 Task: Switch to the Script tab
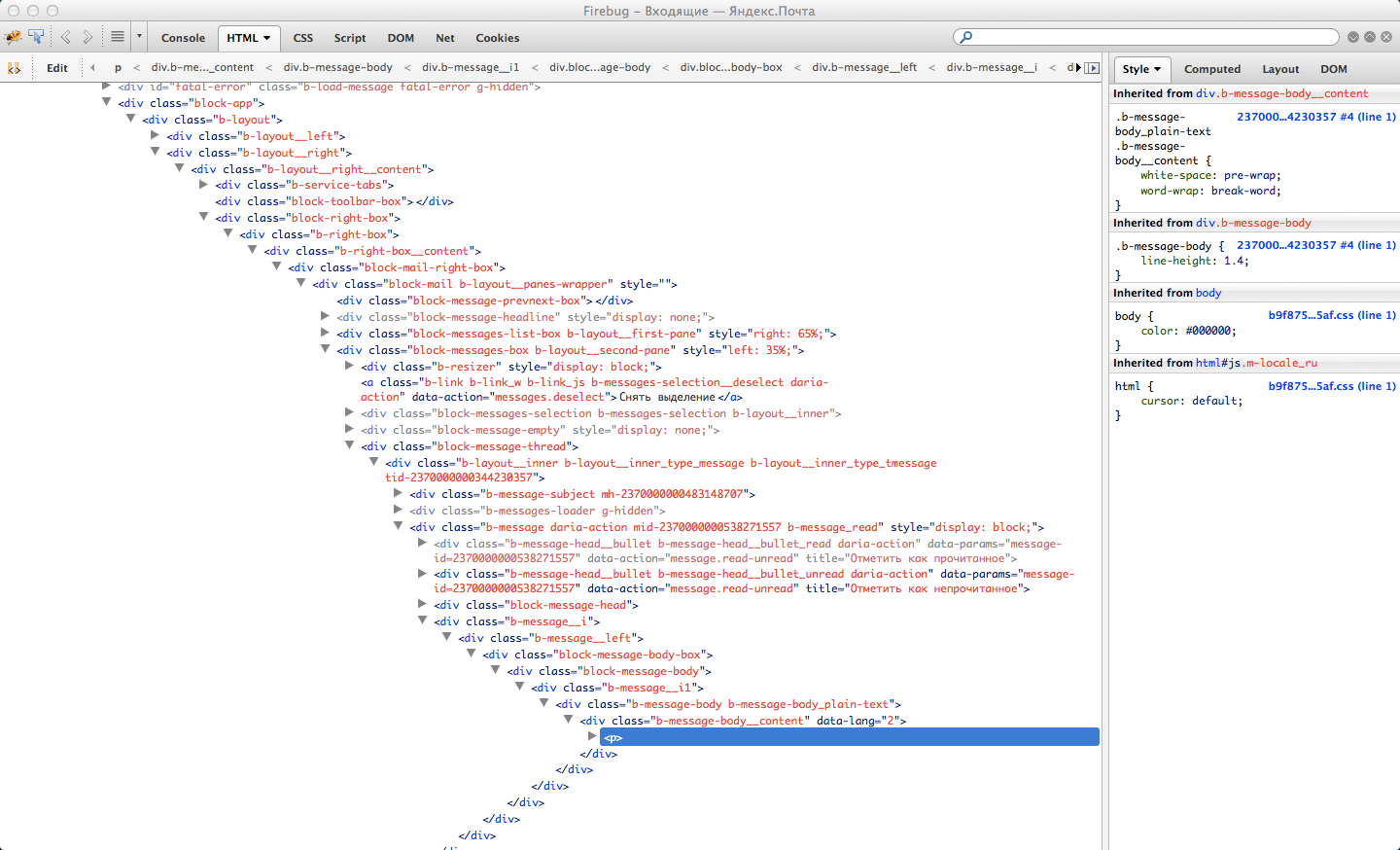pyautogui.click(x=350, y=38)
